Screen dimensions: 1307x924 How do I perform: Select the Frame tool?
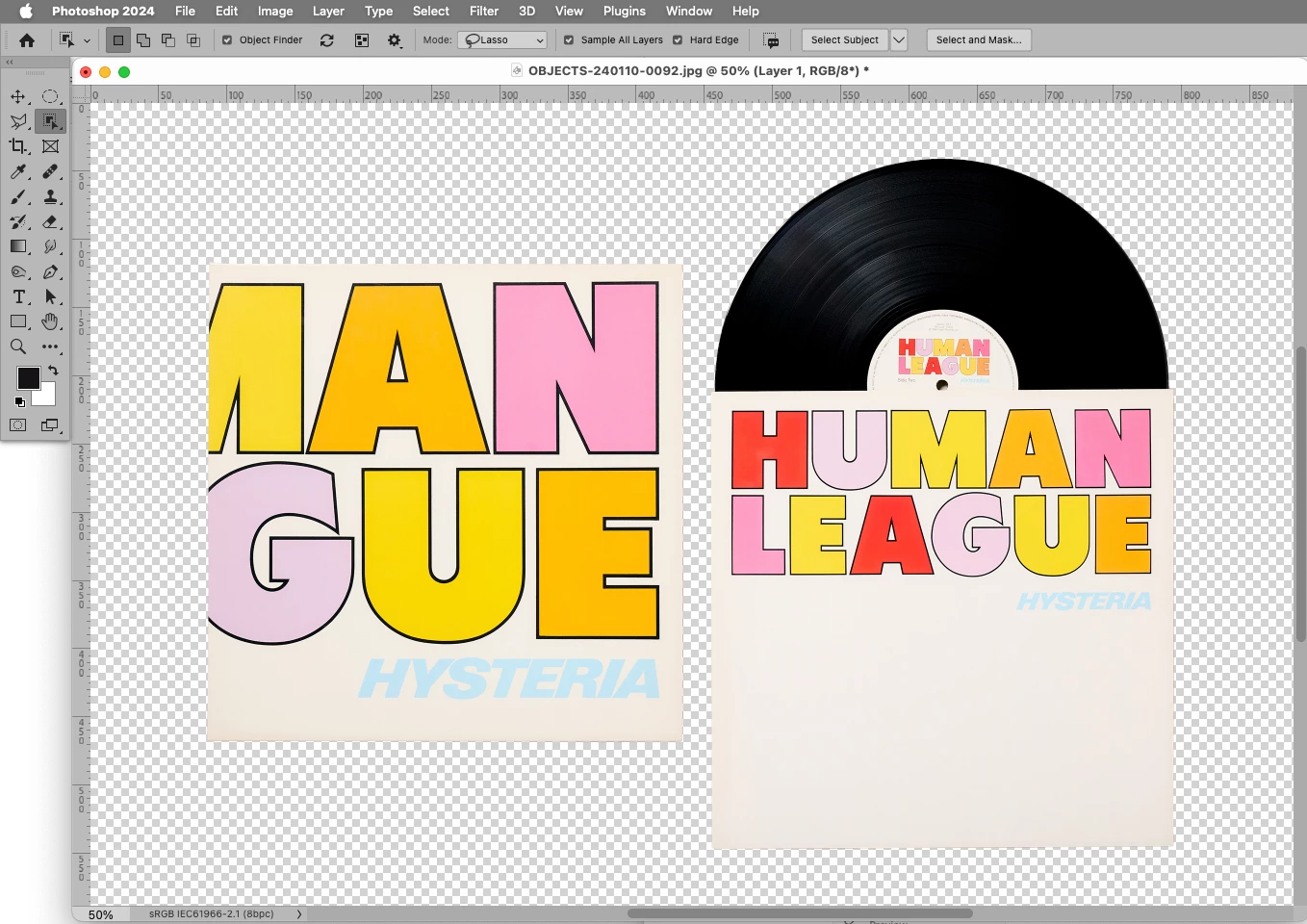coord(50,146)
